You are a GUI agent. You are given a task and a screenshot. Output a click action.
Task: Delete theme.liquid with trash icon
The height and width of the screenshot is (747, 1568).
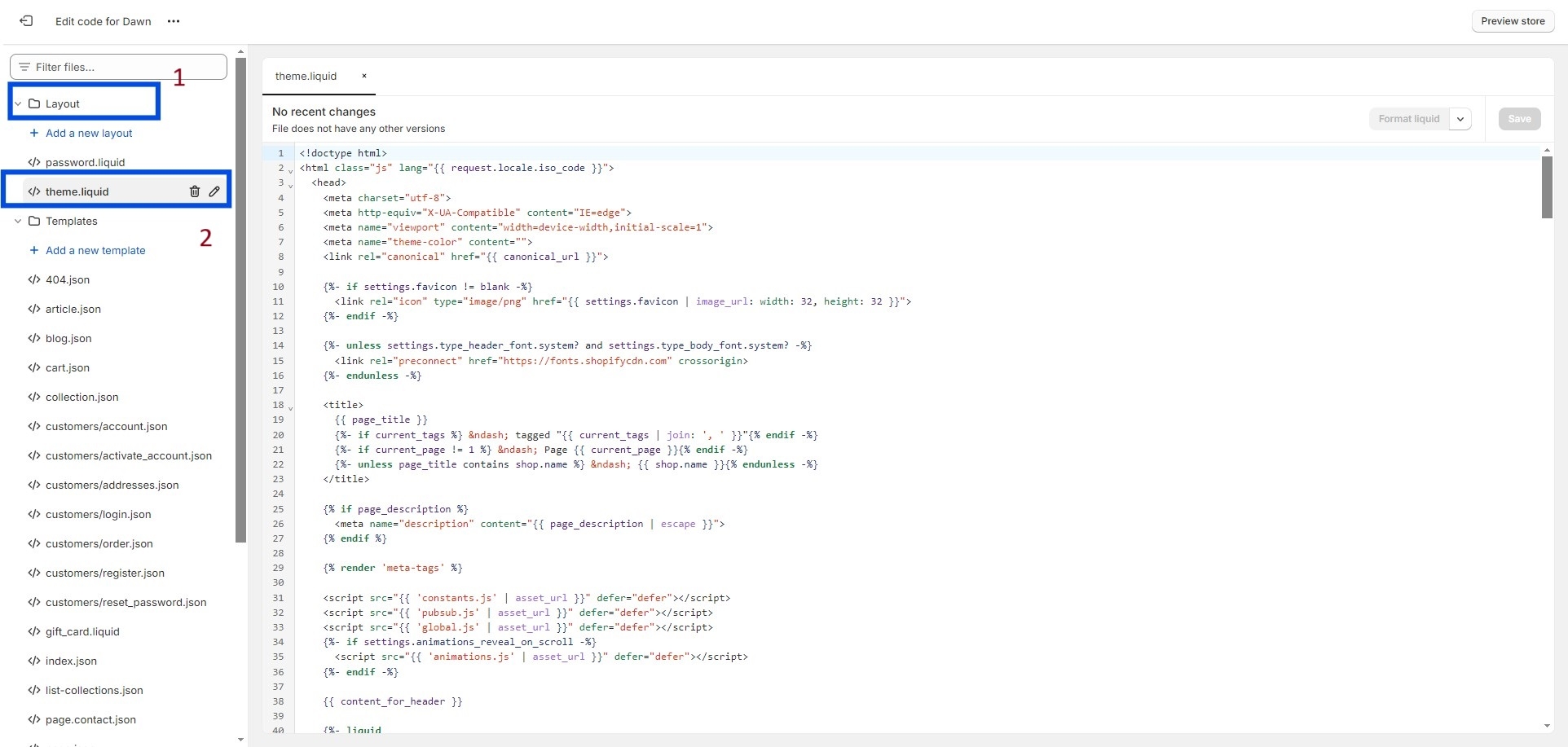point(195,191)
